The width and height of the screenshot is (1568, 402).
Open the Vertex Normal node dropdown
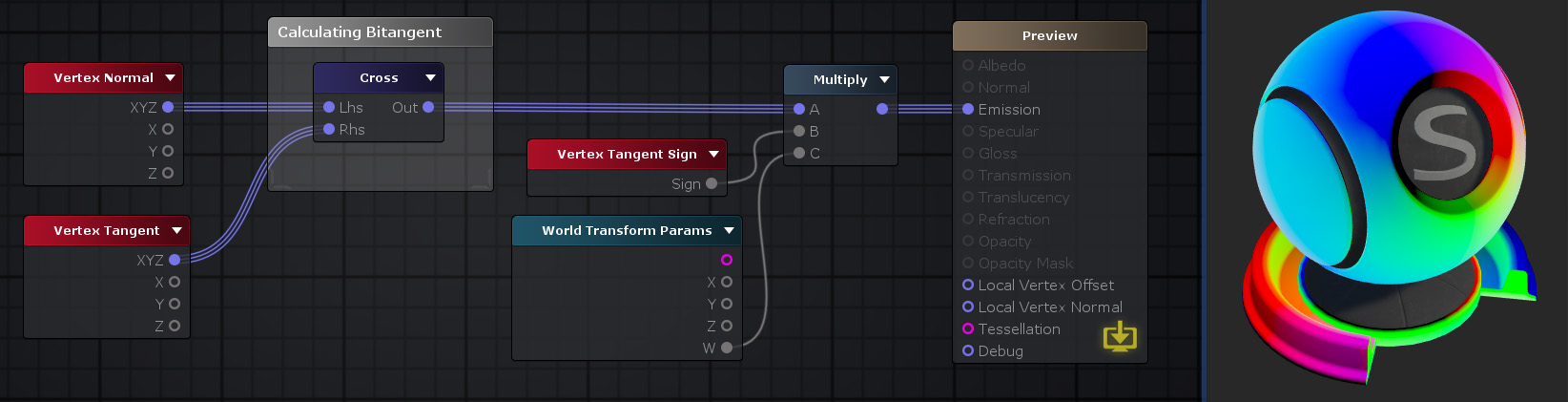click(x=171, y=77)
